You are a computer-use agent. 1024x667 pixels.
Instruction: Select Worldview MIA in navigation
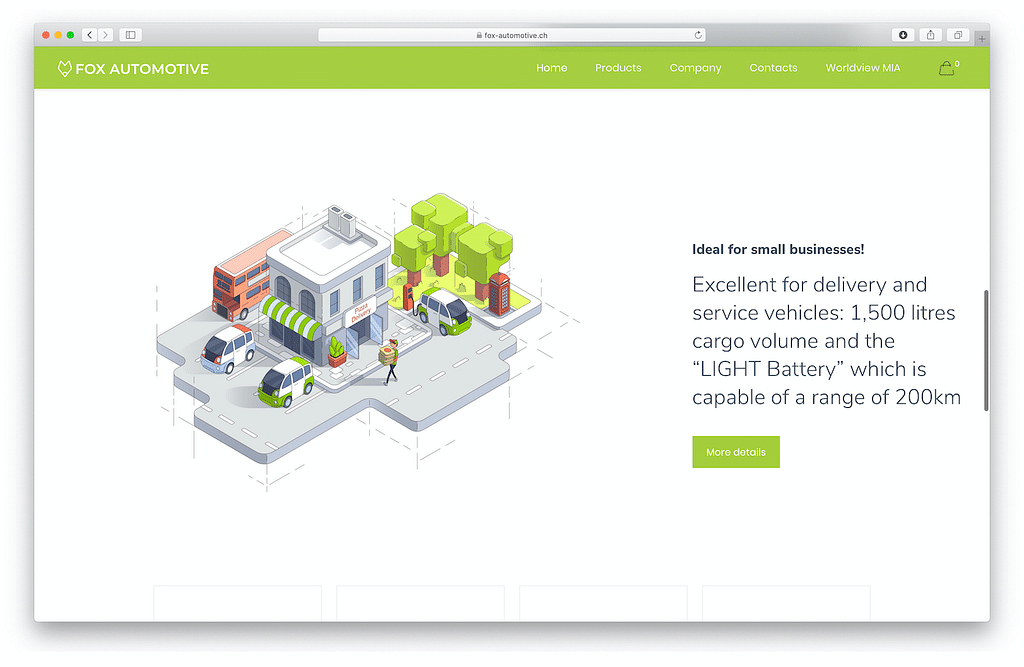tap(862, 68)
